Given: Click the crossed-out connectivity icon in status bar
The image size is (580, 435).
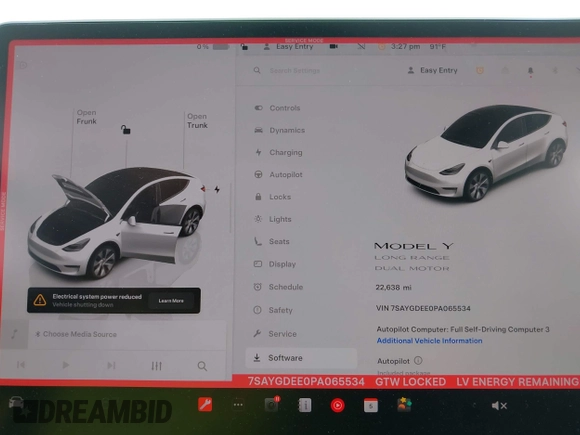Looking at the screenshot, I should click(361, 47).
